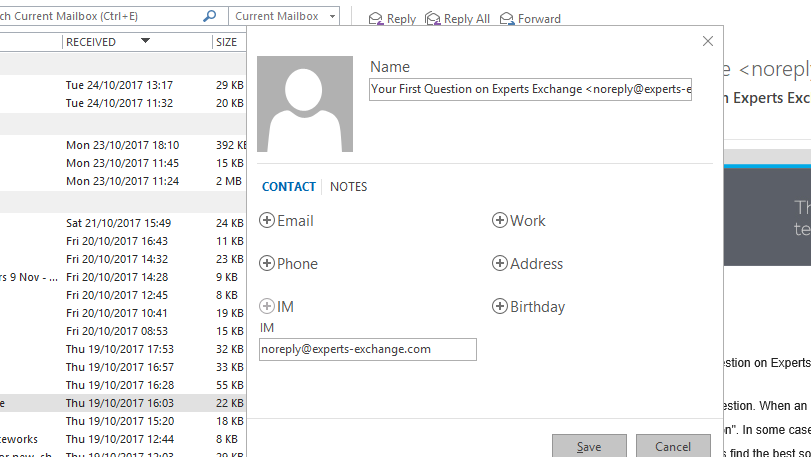Click the Reply button
This screenshot has height=457, width=811.
[x=392, y=19]
